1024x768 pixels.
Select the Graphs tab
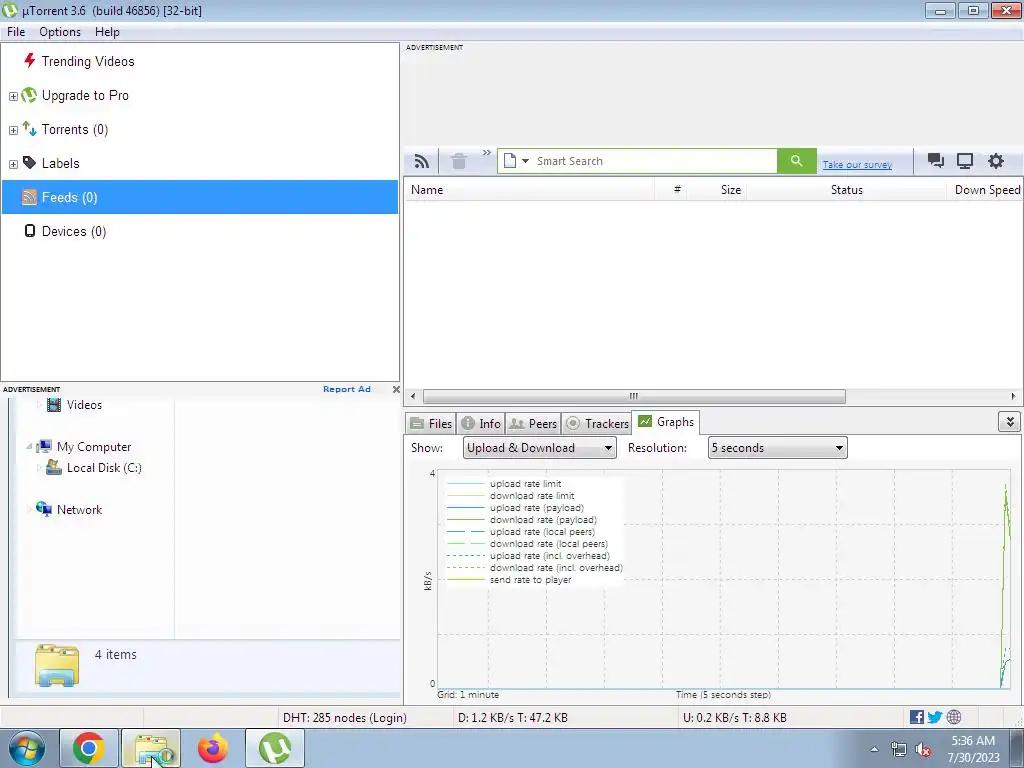point(665,422)
